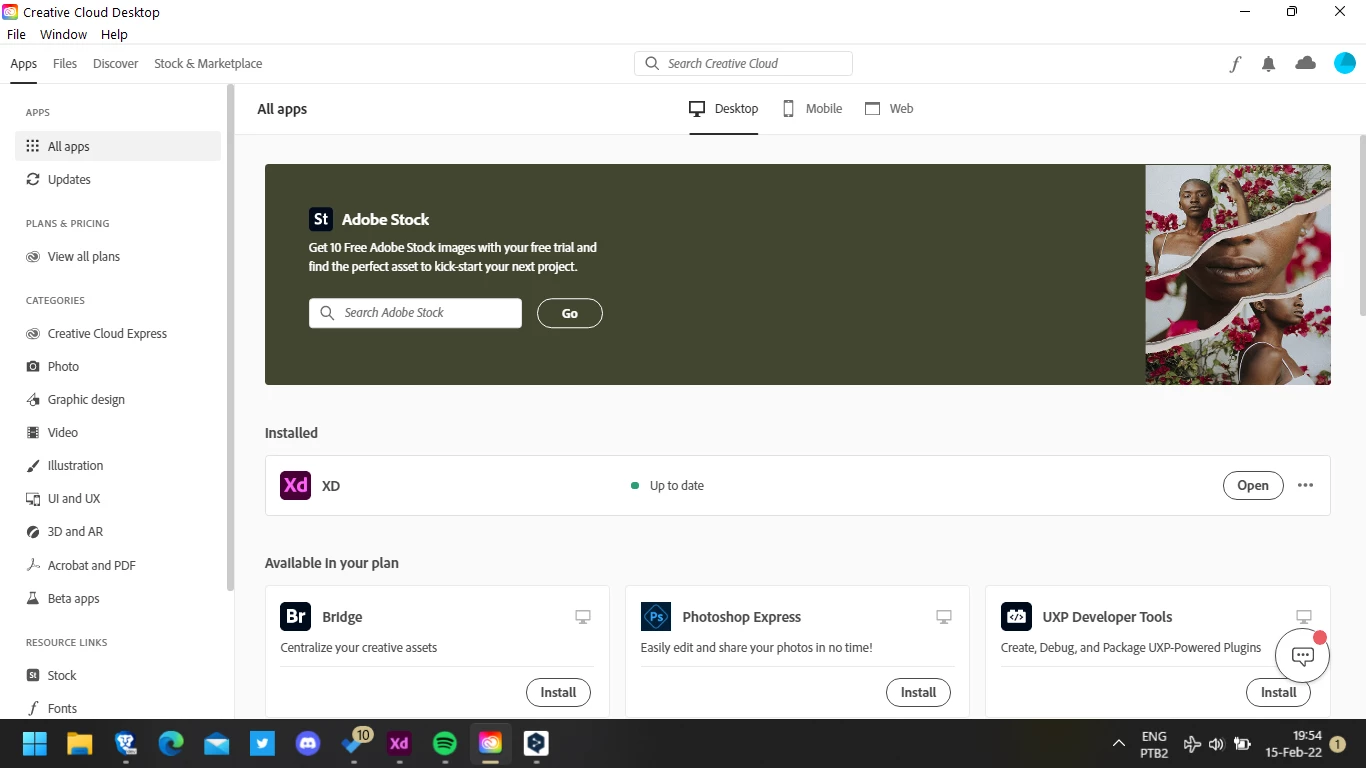1366x768 pixels.
Task: Select the UI and UX category
Action: coord(118,498)
